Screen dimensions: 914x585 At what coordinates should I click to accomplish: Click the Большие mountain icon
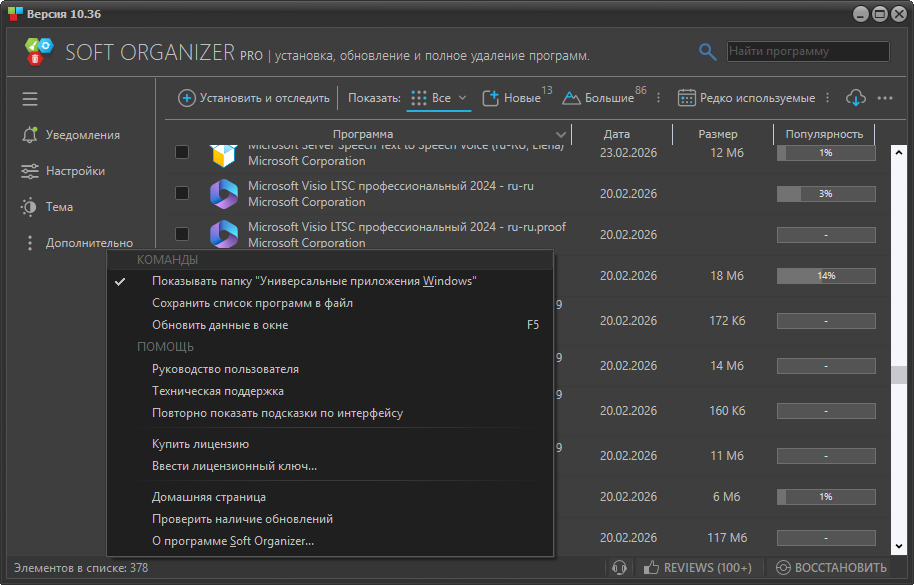tap(571, 98)
